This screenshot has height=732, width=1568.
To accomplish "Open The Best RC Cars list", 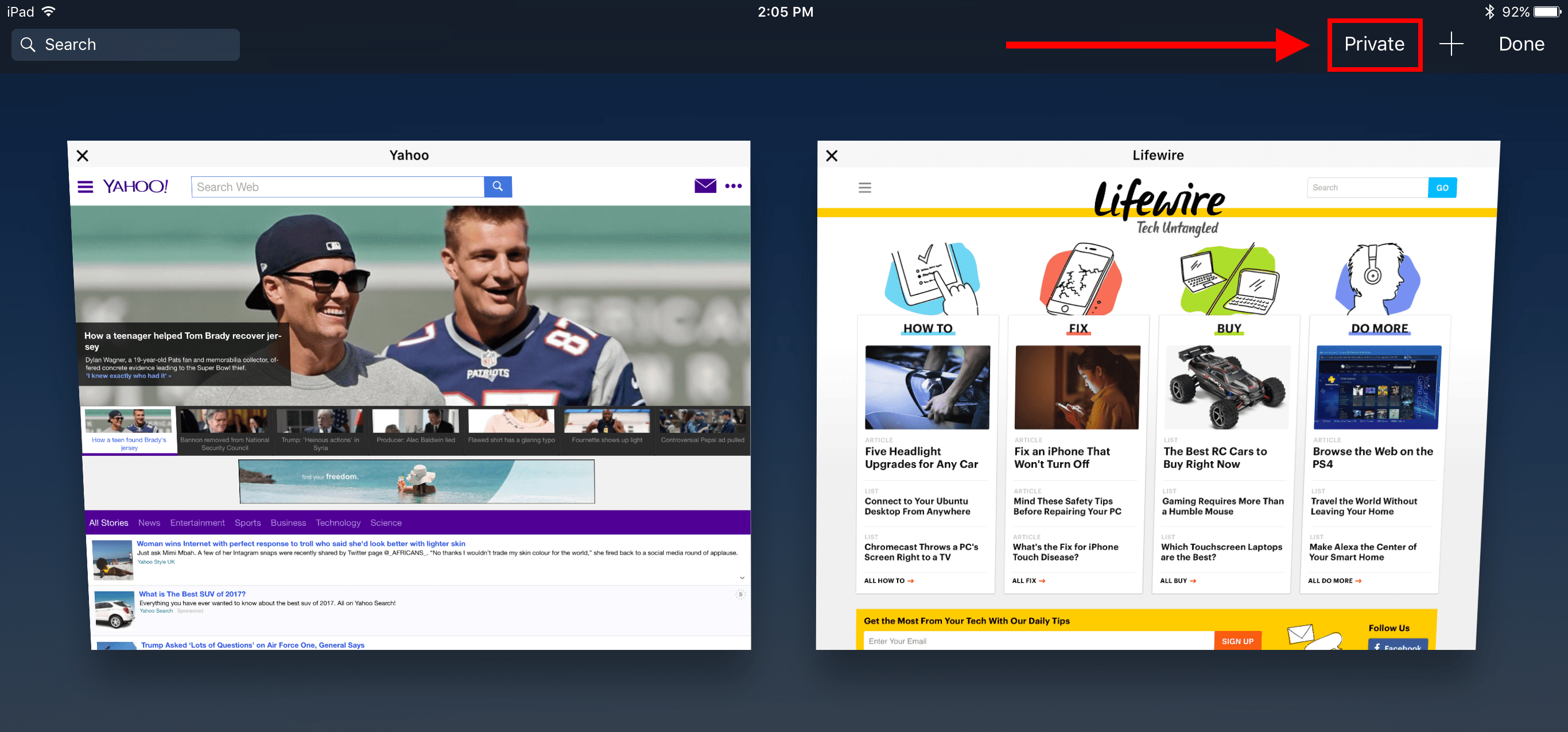I will tap(1215, 458).
